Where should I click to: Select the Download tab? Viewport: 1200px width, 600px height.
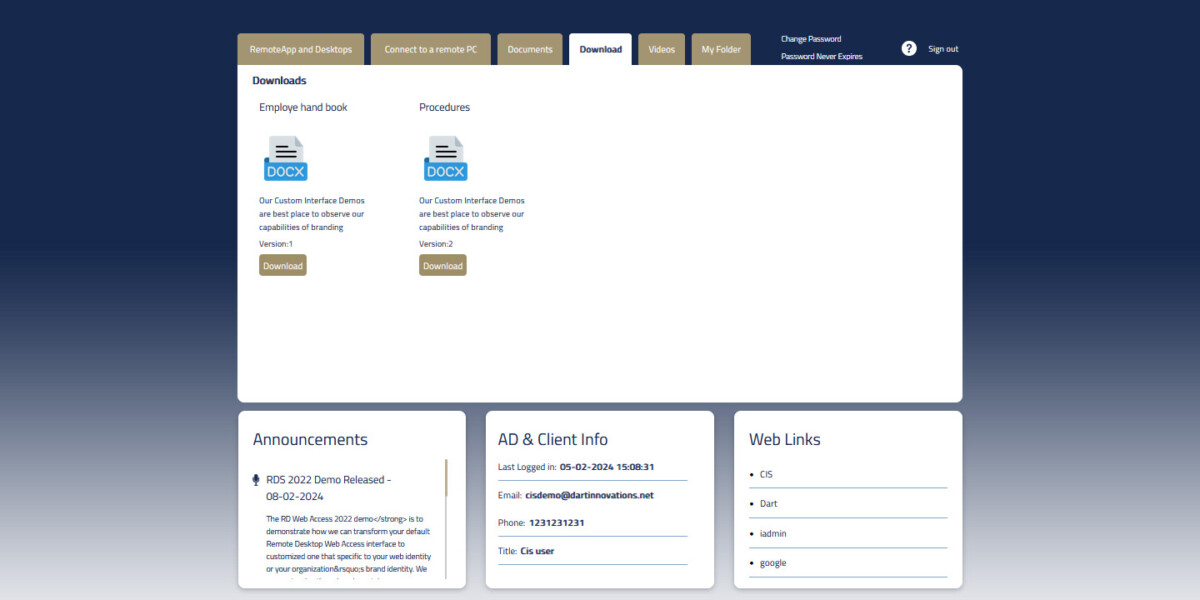pos(600,50)
